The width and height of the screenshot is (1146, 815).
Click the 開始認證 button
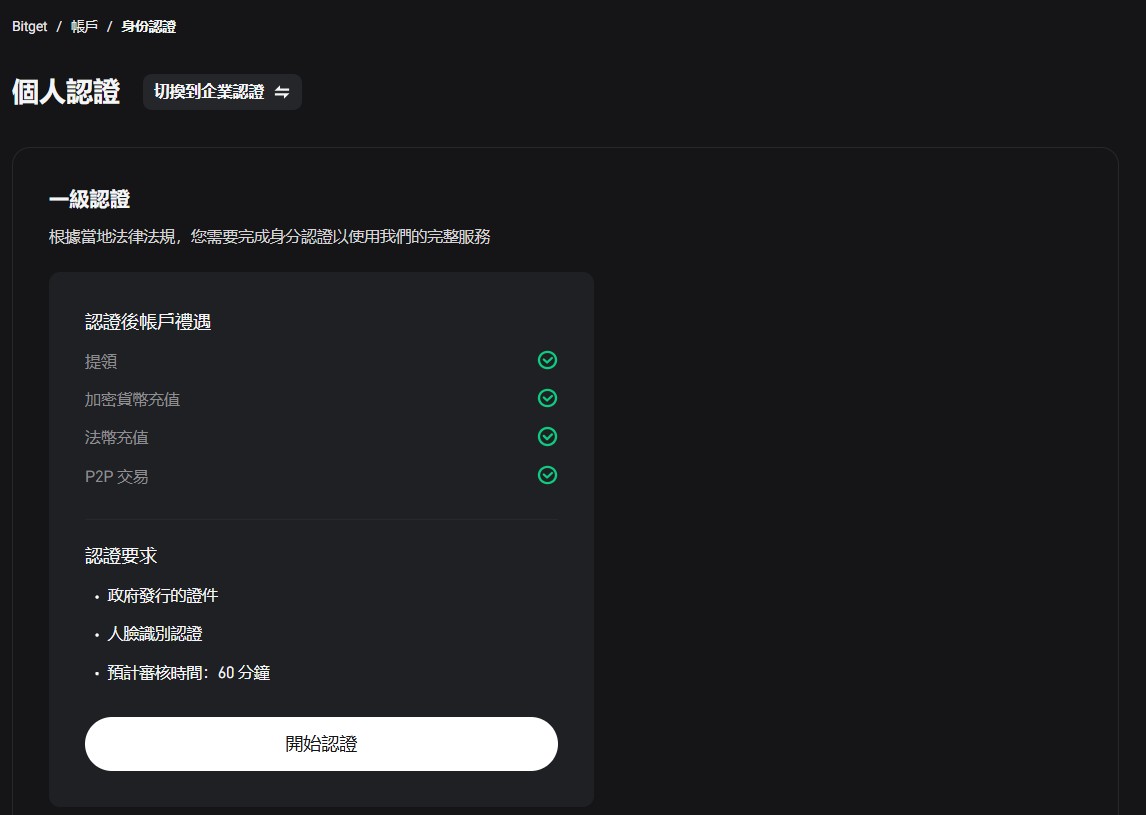click(x=321, y=743)
